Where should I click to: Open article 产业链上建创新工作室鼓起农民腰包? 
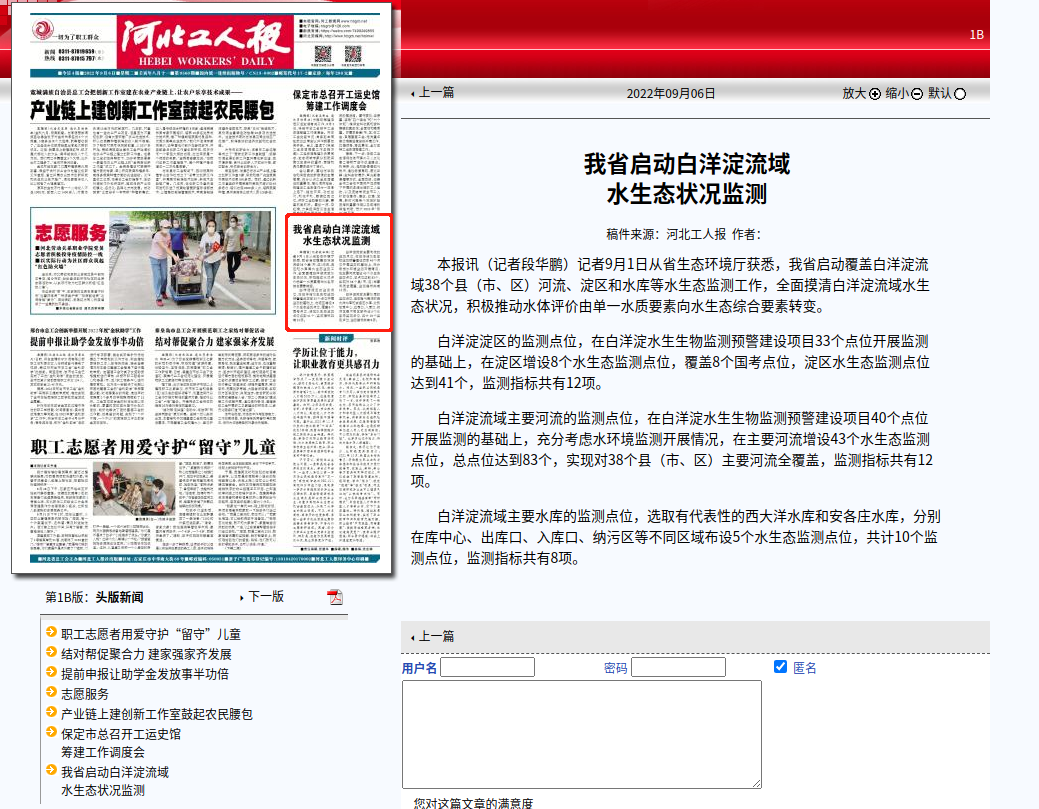(x=157, y=714)
